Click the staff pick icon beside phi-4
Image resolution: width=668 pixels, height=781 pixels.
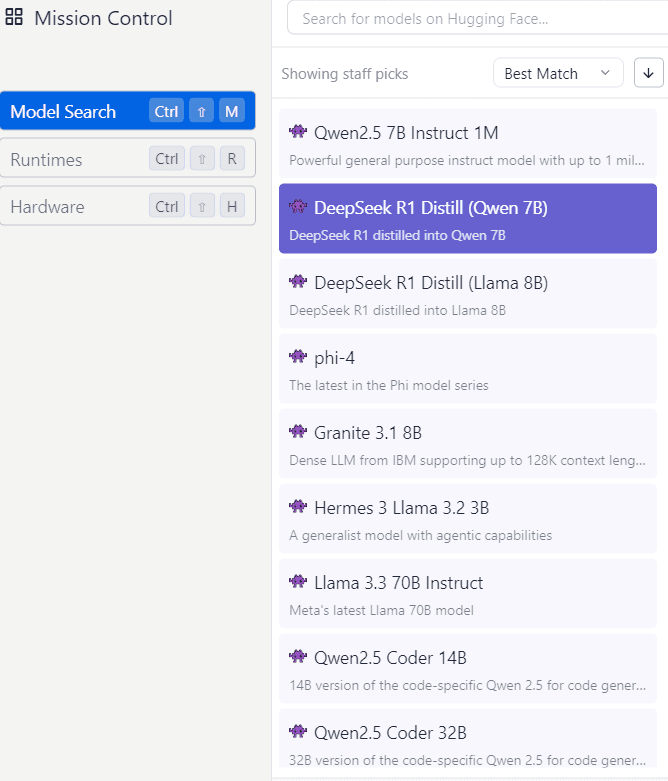point(298,356)
